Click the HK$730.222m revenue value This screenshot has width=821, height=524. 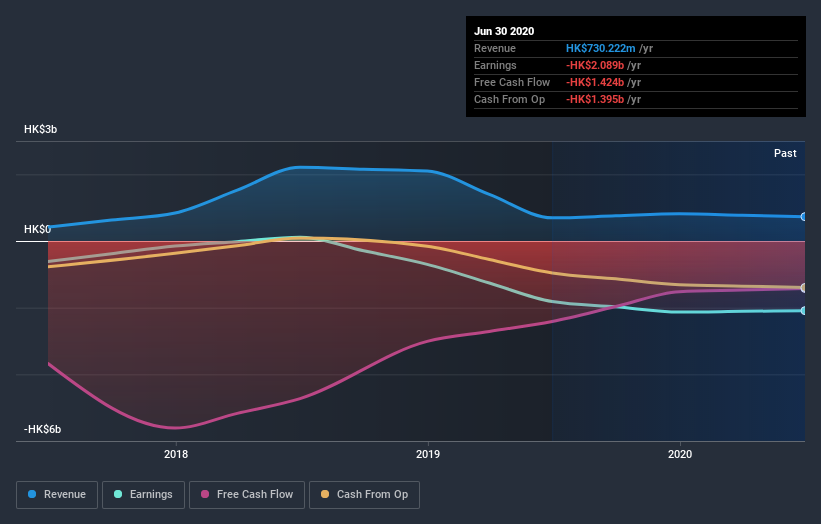click(x=601, y=48)
